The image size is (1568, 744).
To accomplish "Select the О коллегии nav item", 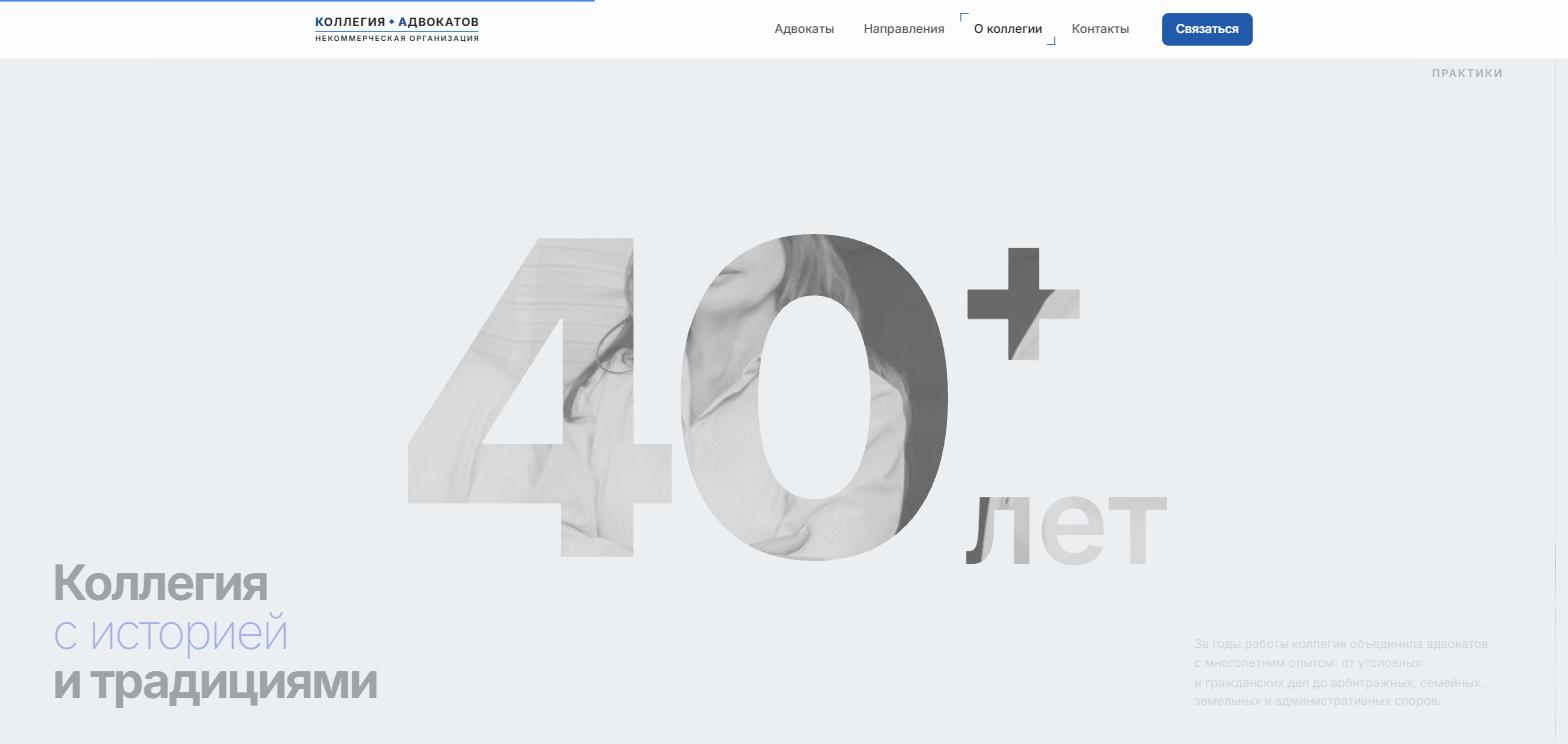I will coord(1008,29).
